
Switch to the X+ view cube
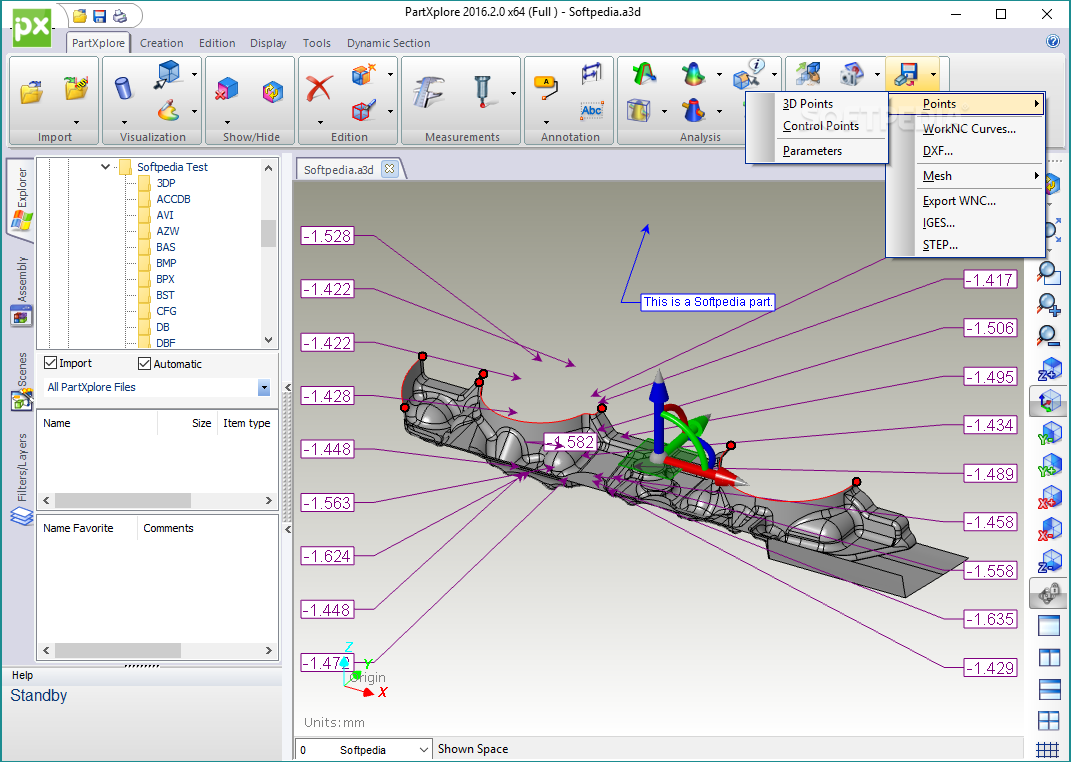[1049, 497]
